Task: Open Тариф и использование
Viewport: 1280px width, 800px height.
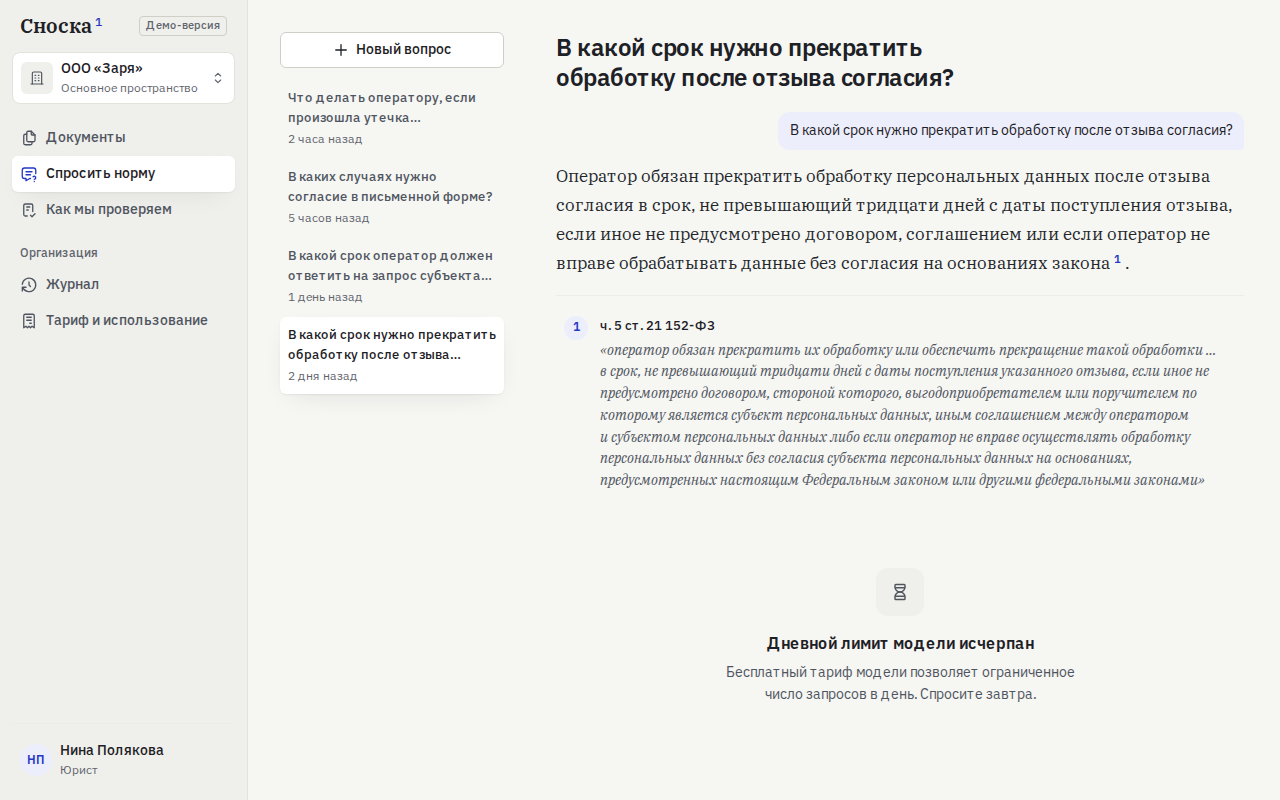Action: [x=124, y=320]
